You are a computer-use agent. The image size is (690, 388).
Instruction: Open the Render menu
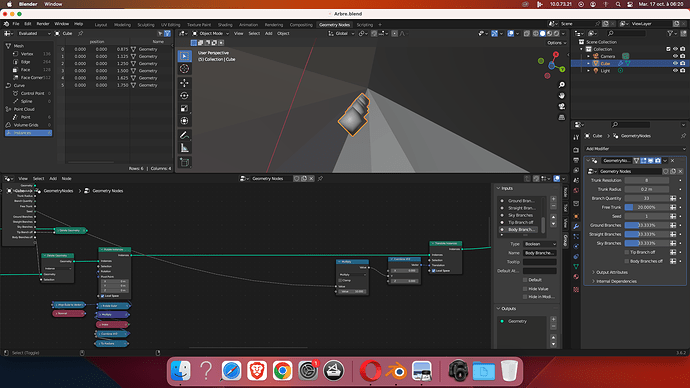tap(43, 24)
